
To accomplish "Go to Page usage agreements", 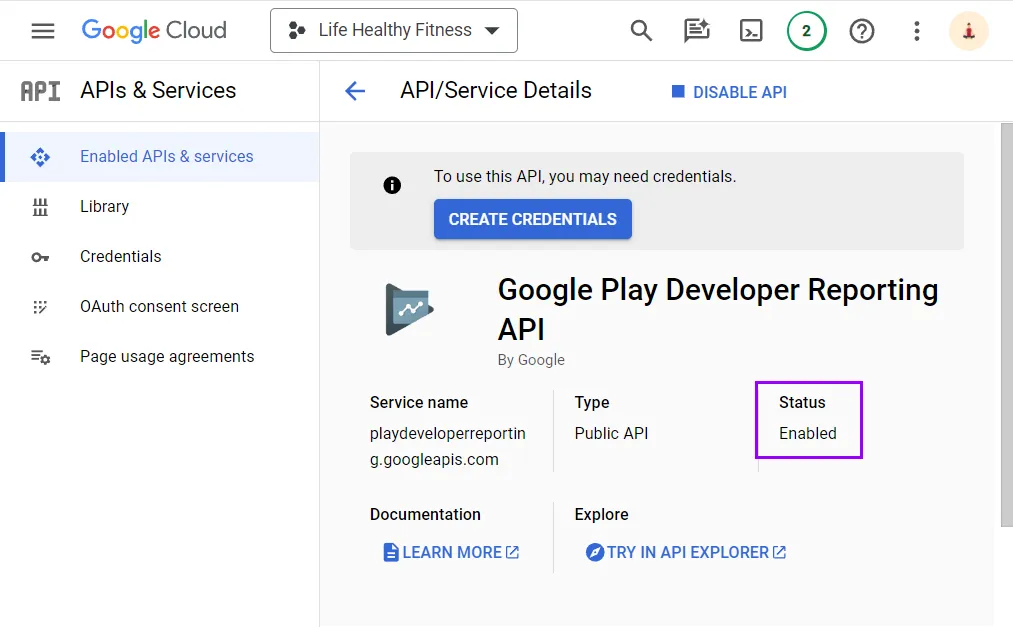I will point(166,356).
